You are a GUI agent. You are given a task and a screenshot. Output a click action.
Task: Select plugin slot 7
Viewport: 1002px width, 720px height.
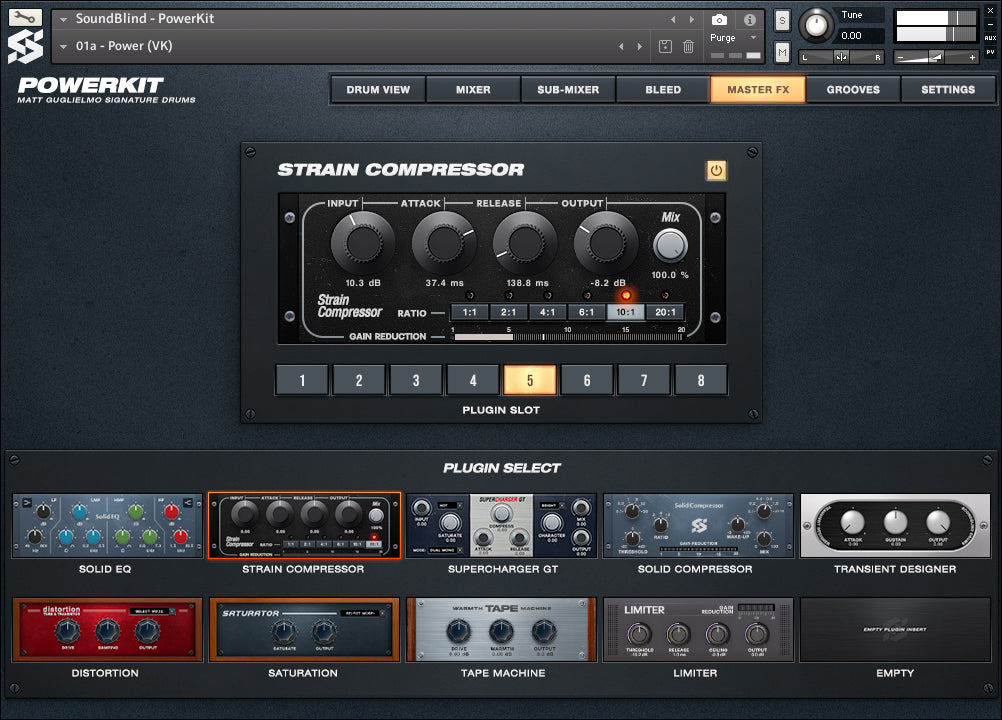coord(644,380)
